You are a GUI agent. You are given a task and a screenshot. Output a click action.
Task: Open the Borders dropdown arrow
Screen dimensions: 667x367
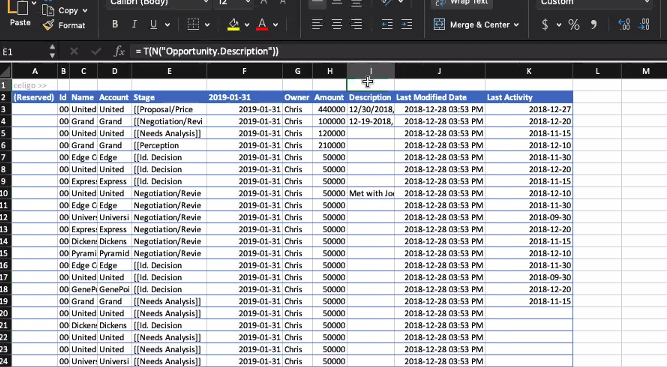[207, 25]
